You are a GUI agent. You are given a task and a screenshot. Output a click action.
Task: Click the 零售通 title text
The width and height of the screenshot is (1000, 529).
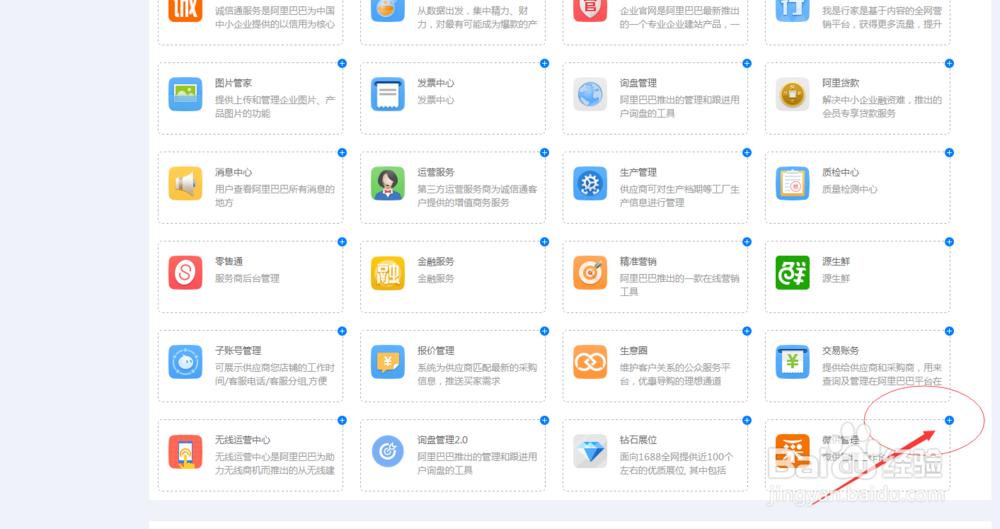pyautogui.click(x=229, y=262)
